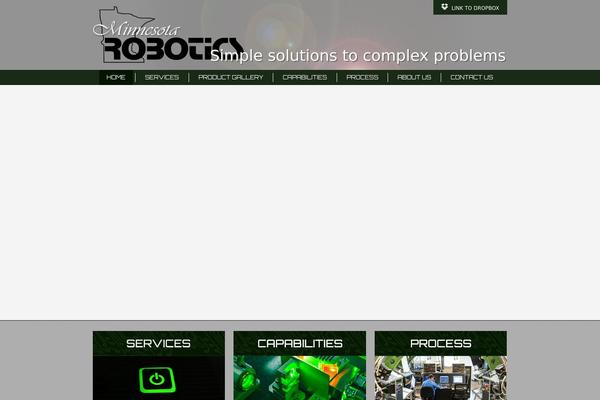The height and width of the screenshot is (400, 600).
Task: Click the green power button icon
Action: pyautogui.click(x=157, y=380)
